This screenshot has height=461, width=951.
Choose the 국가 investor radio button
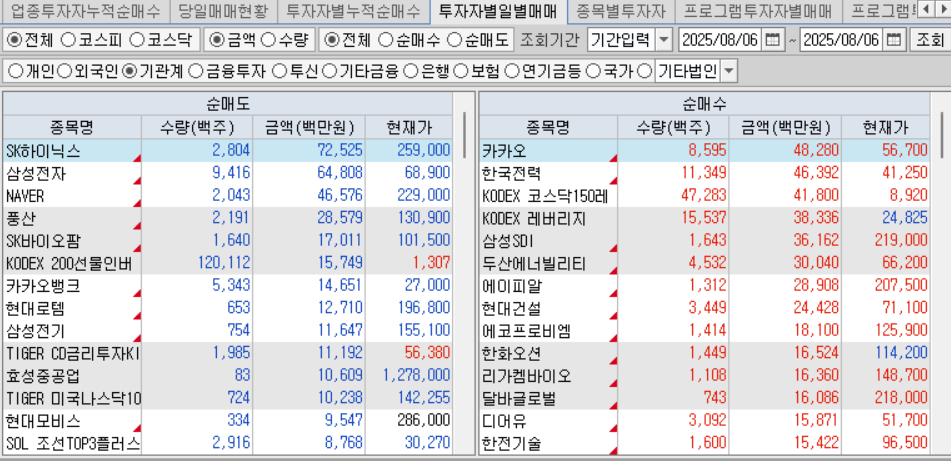[593, 72]
